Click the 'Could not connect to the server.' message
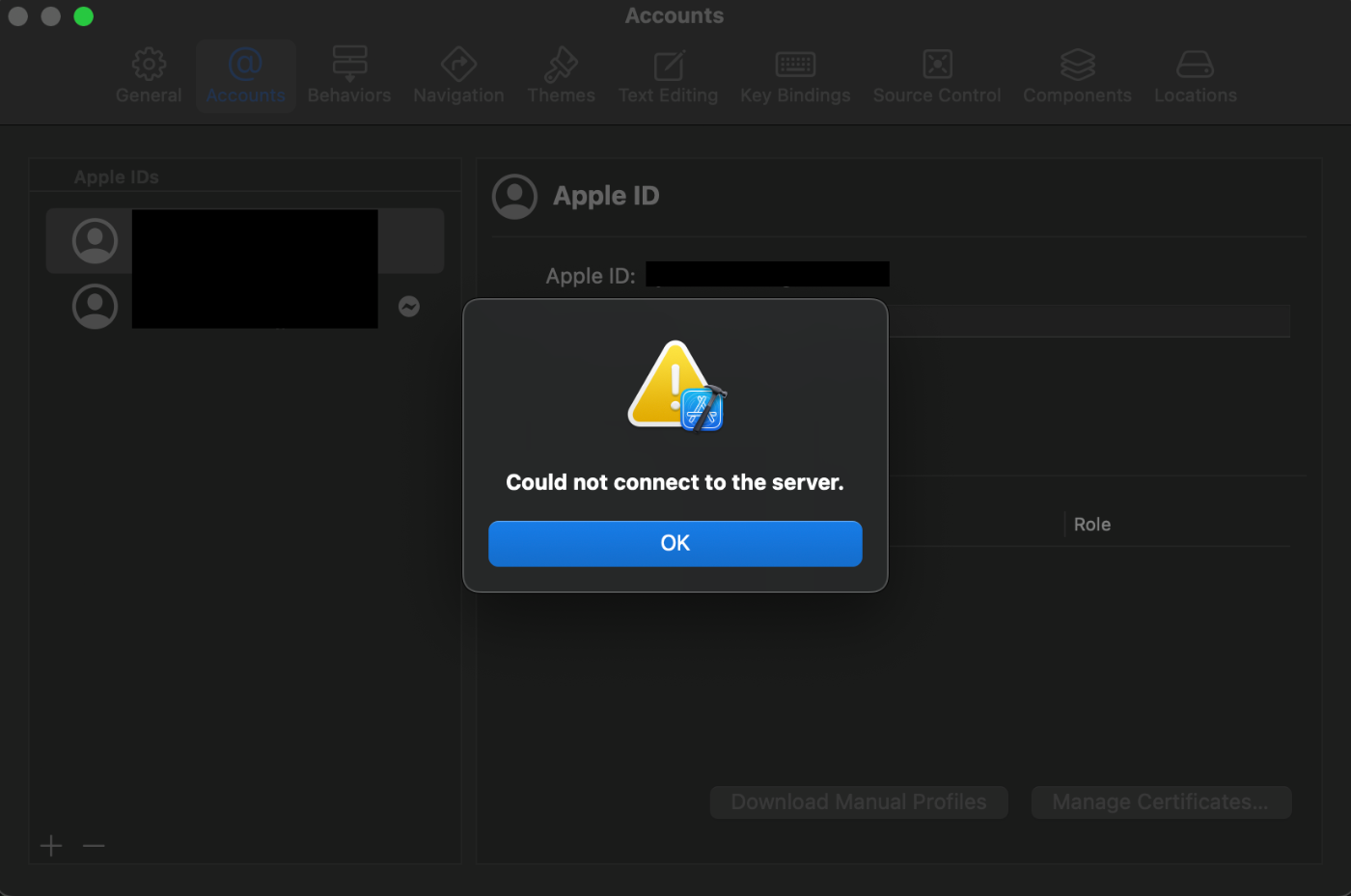Image resolution: width=1351 pixels, height=896 pixels. [675, 482]
